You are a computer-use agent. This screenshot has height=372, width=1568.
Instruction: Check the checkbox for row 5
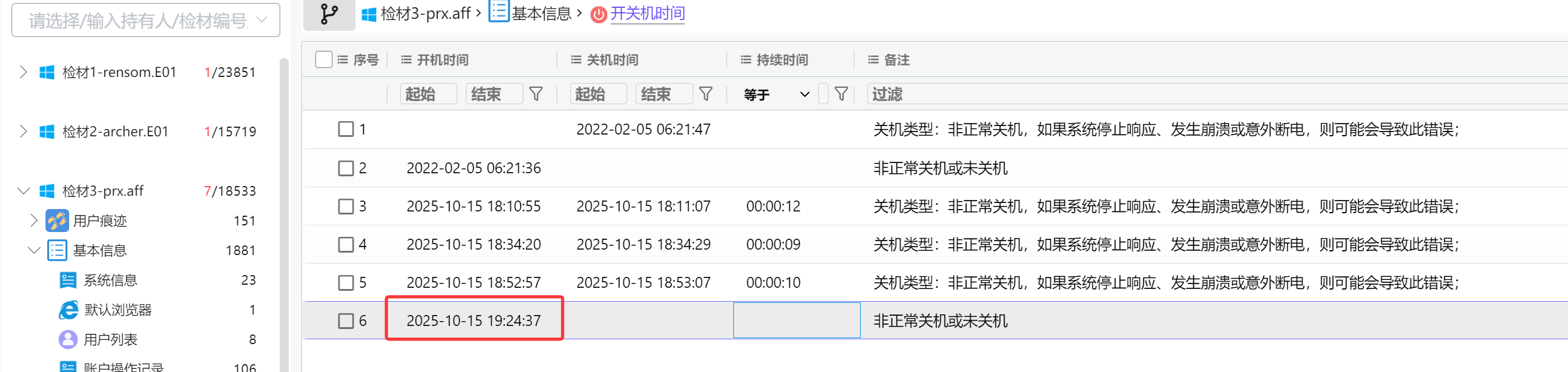coord(346,284)
